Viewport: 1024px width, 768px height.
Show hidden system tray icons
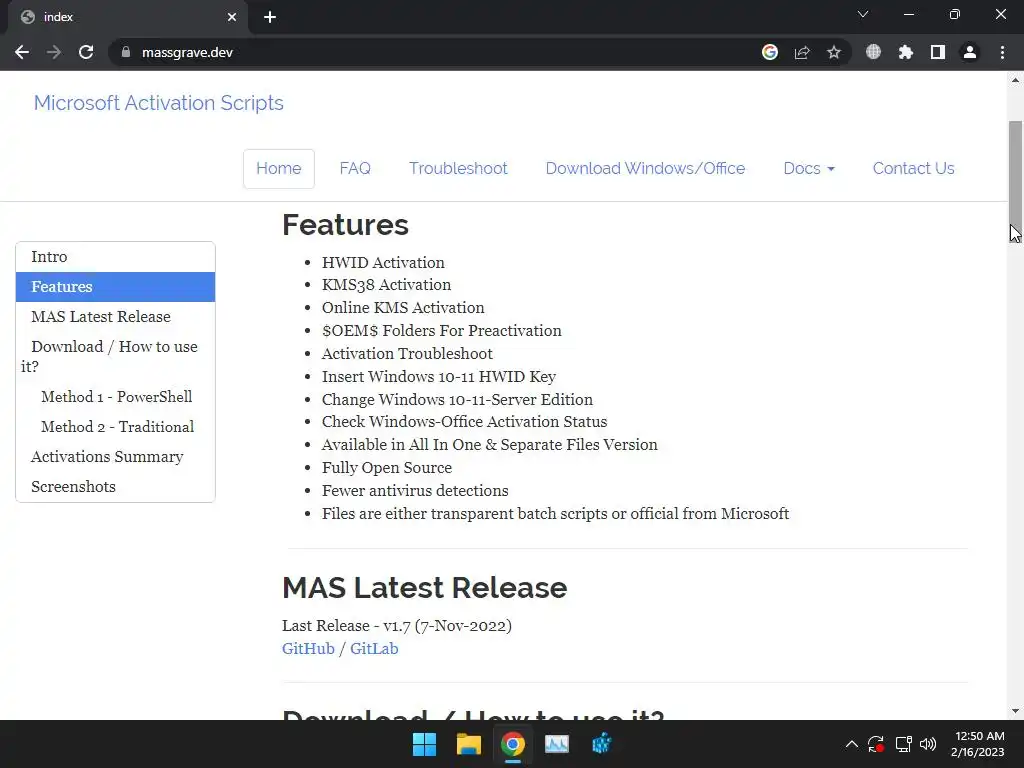[852, 744]
